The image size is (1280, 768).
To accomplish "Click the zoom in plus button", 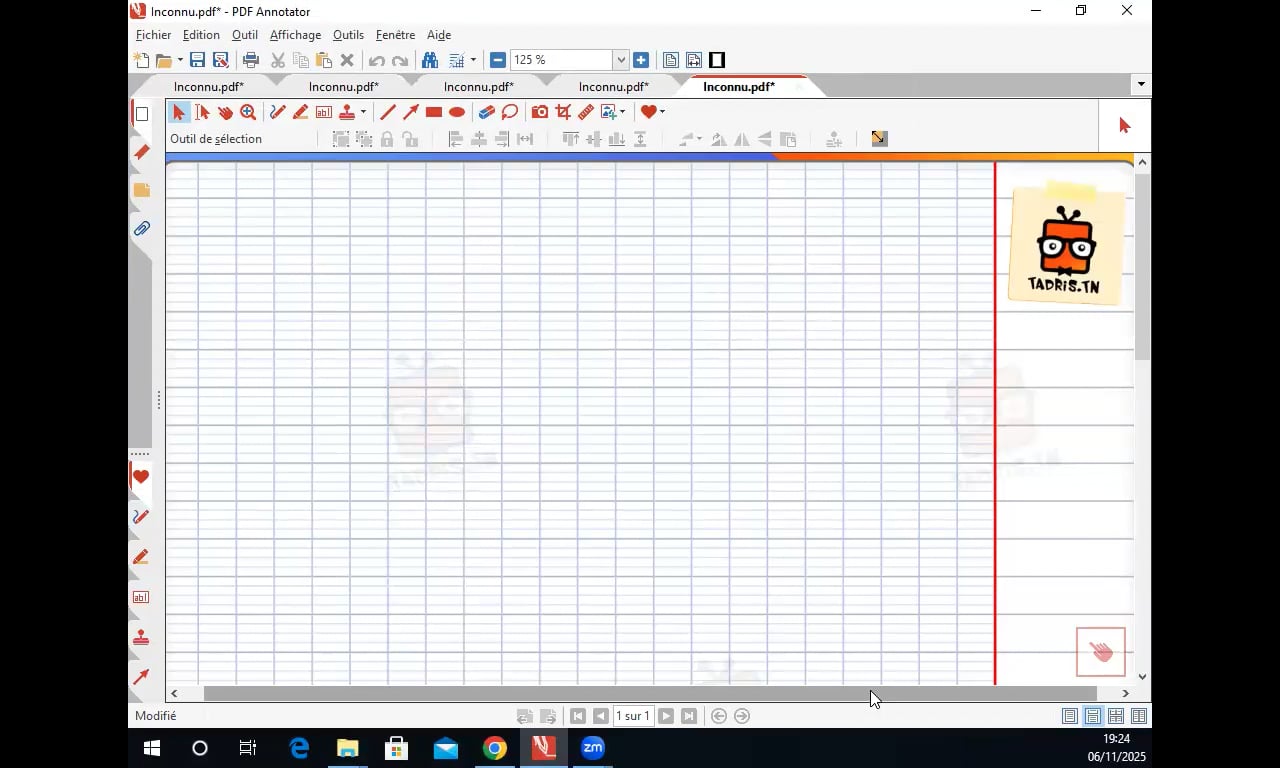I will point(641,60).
